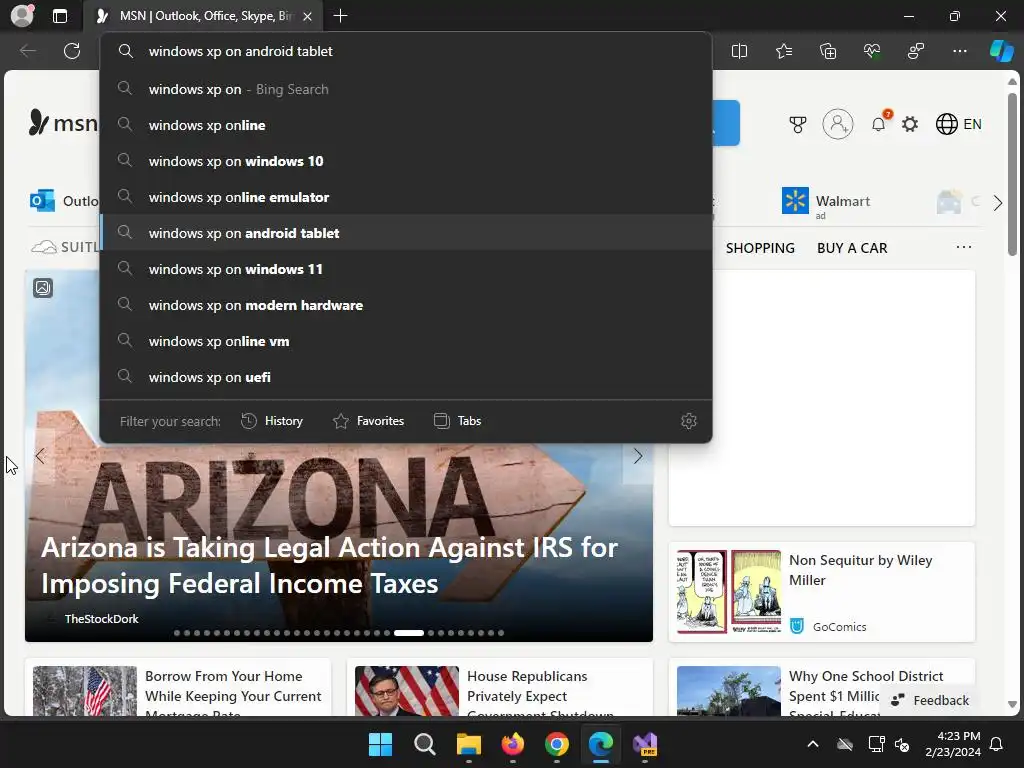Open Visual Studio Preview from taskbar

(645, 744)
